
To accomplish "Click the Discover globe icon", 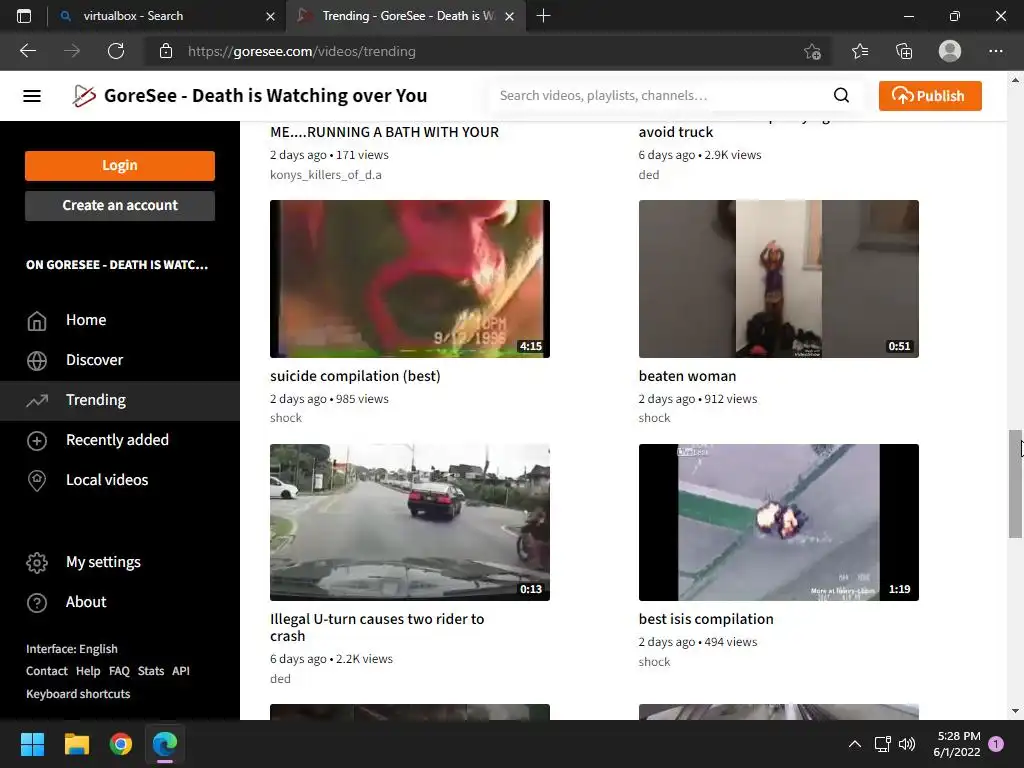I will [x=37, y=360].
